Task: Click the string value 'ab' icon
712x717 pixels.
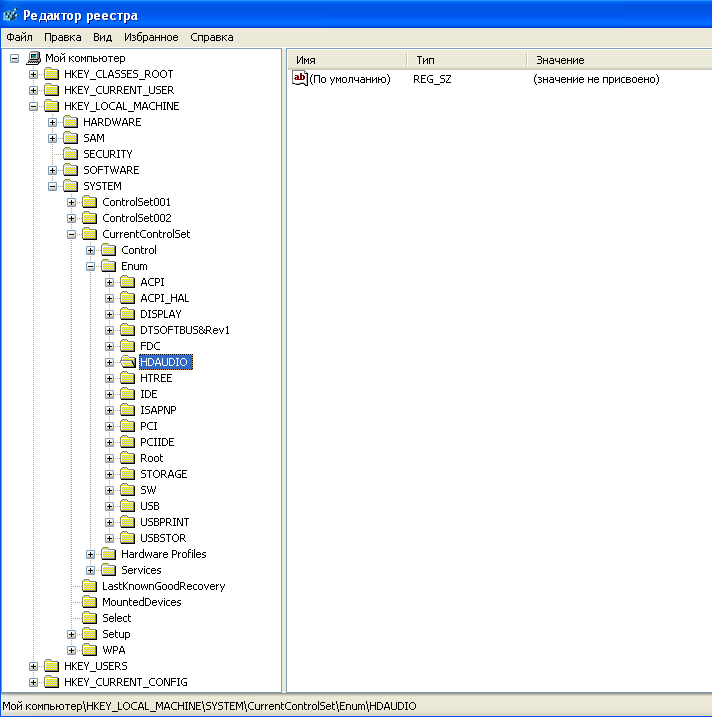Action: click(300, 79)
